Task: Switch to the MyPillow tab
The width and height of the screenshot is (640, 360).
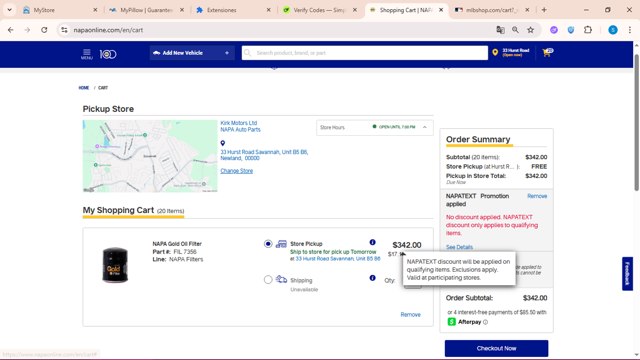Action: point(146,10)
